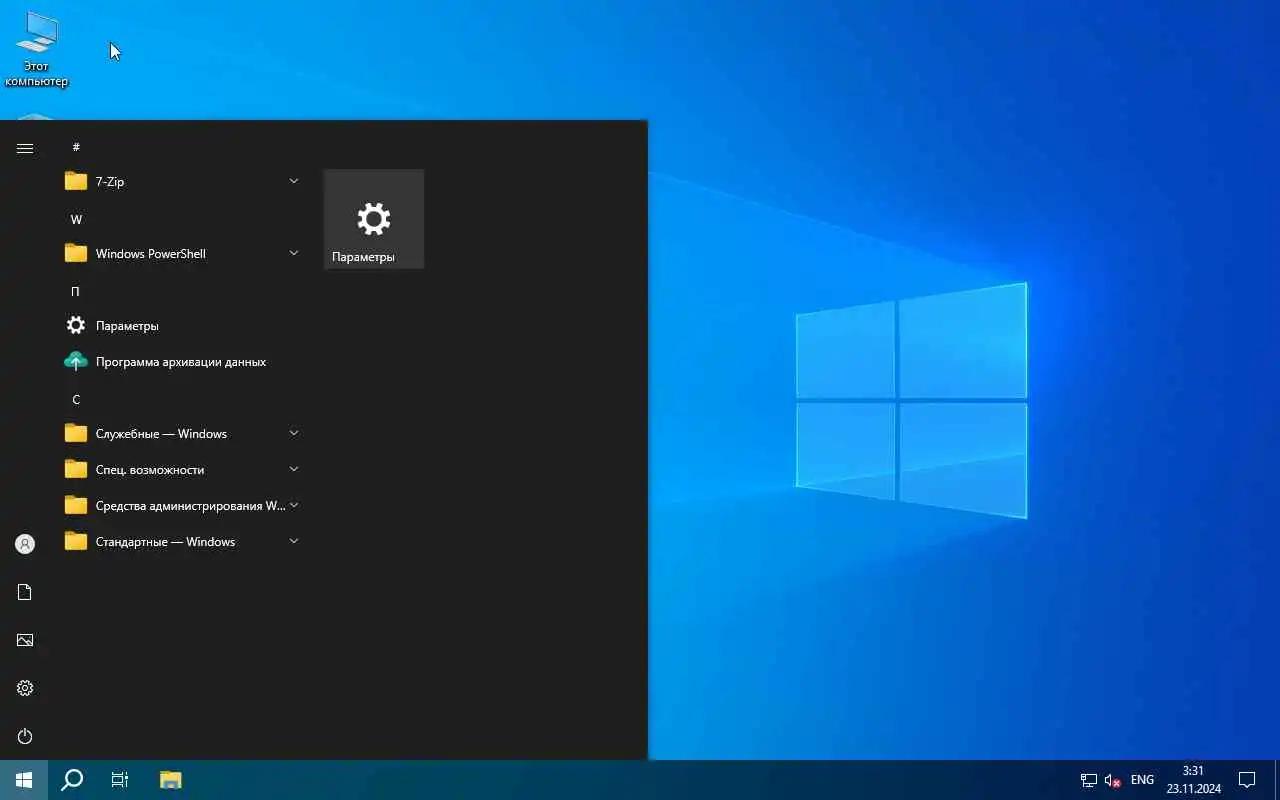Expand the Средства администрирования chevron
This screenshot has height=800, width=1280.
click(294, 505)
